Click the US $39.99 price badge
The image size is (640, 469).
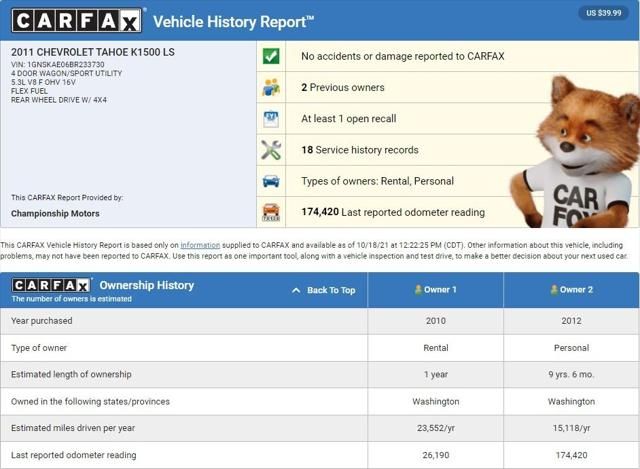pos(604,13)
